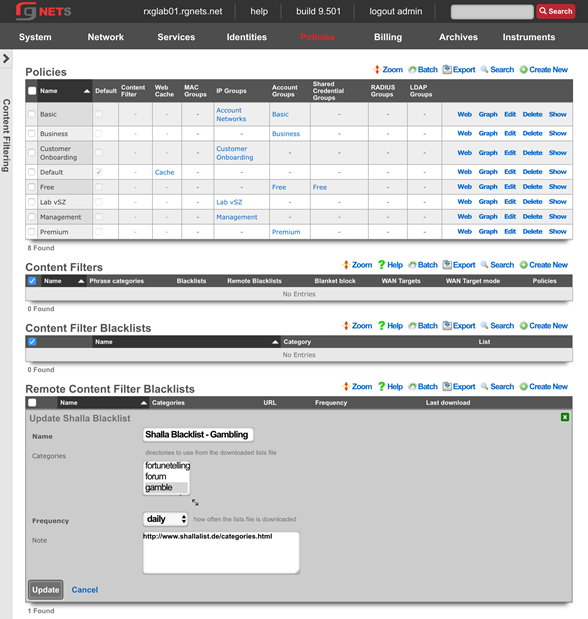The image size is (588, 619).
Task: Uncheck select-all checkbox in Content Filters header
Action: click(32, 281)
